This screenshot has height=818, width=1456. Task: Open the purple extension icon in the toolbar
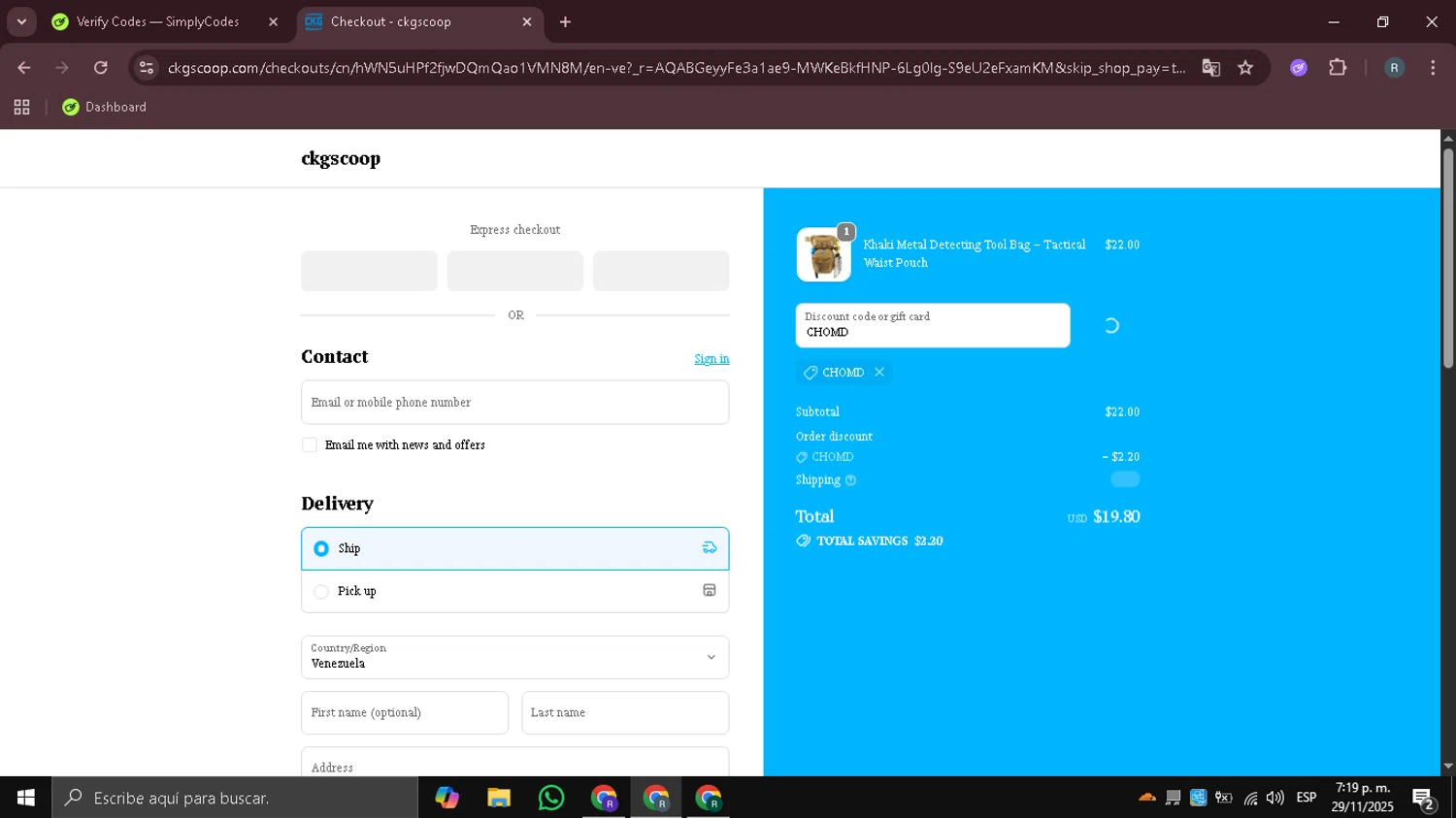[1299, 68]
